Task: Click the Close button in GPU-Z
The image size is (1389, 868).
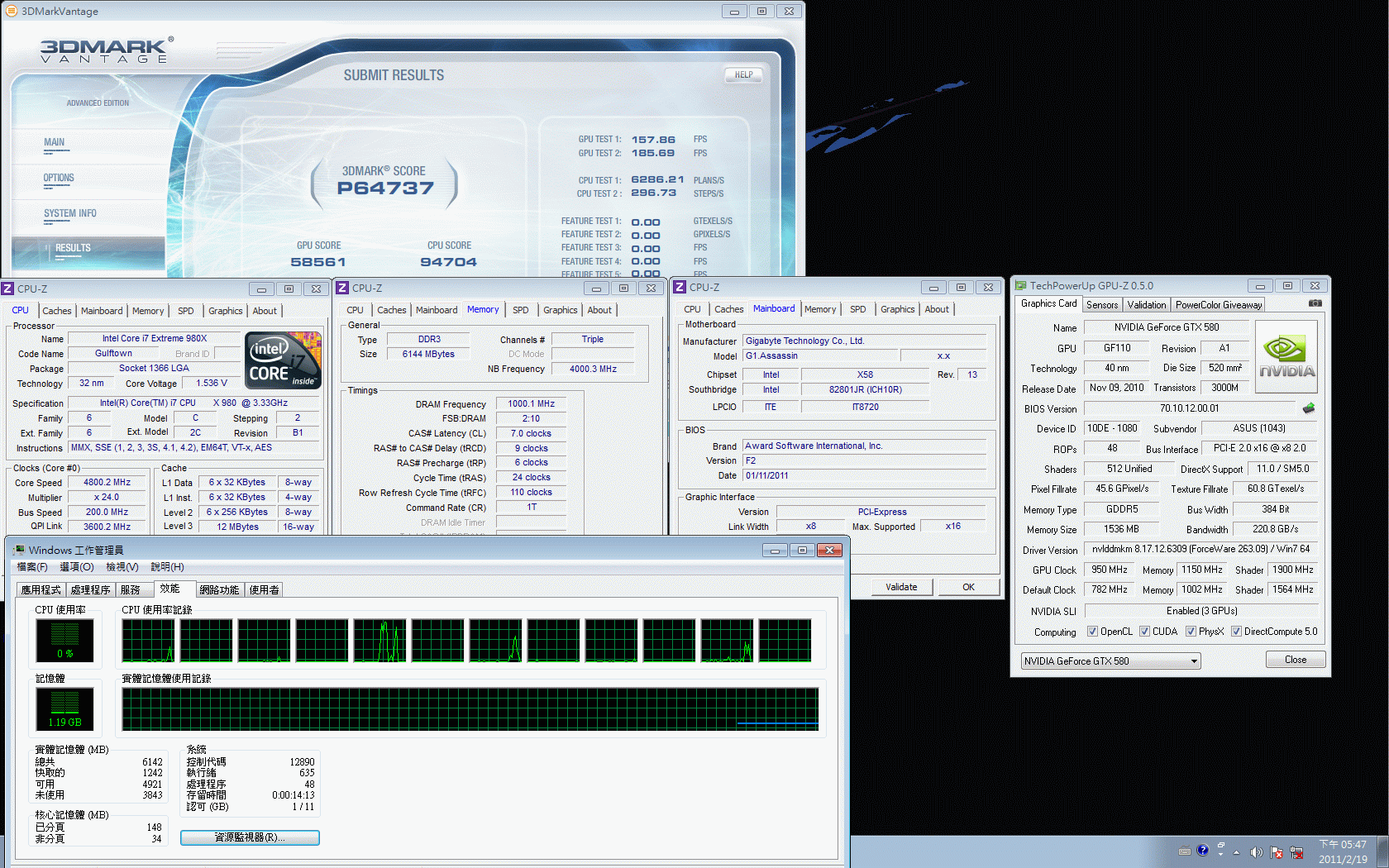Action: click(1296, 660)
